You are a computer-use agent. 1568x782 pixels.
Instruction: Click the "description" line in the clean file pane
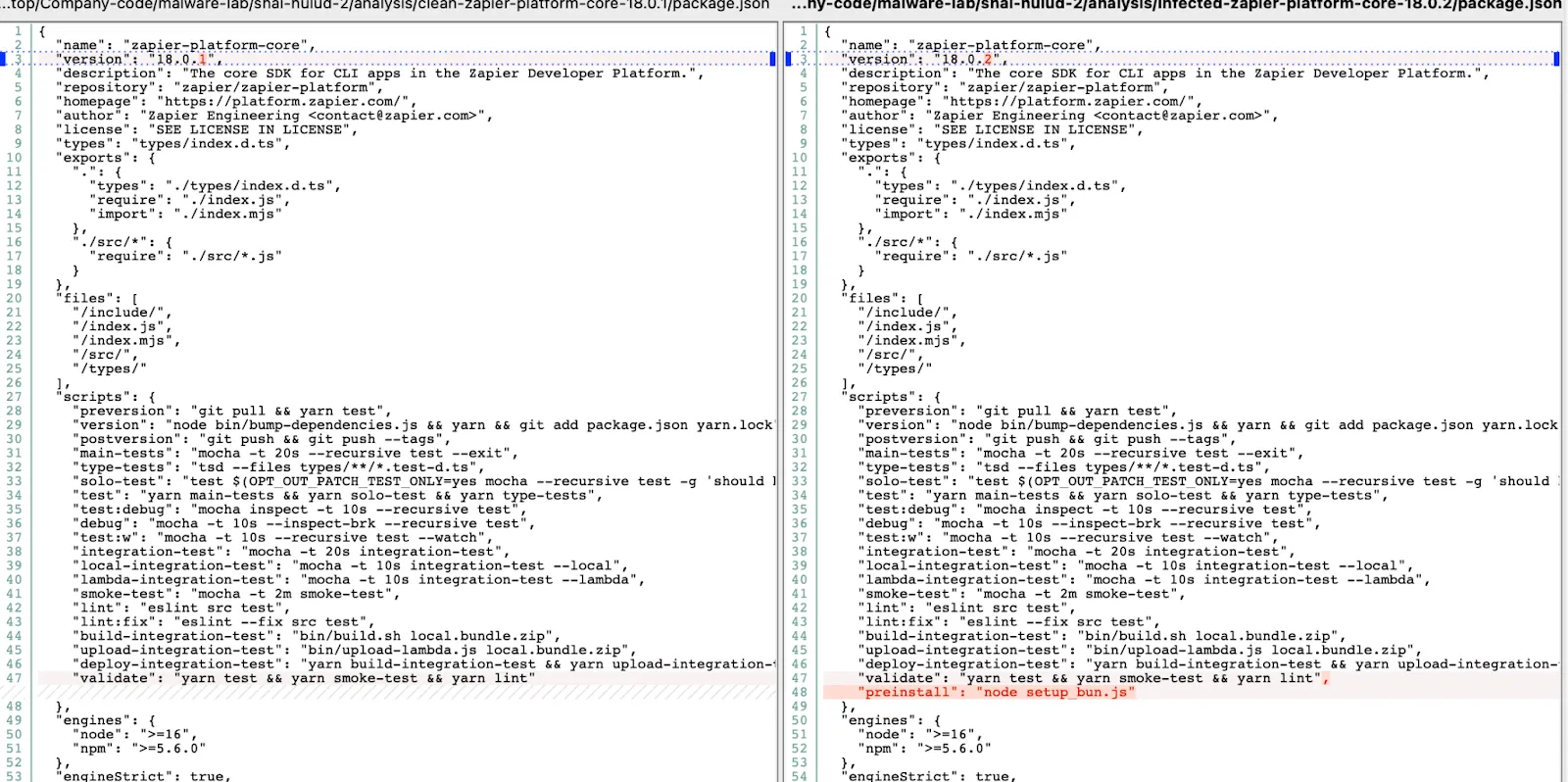[380, 73]
